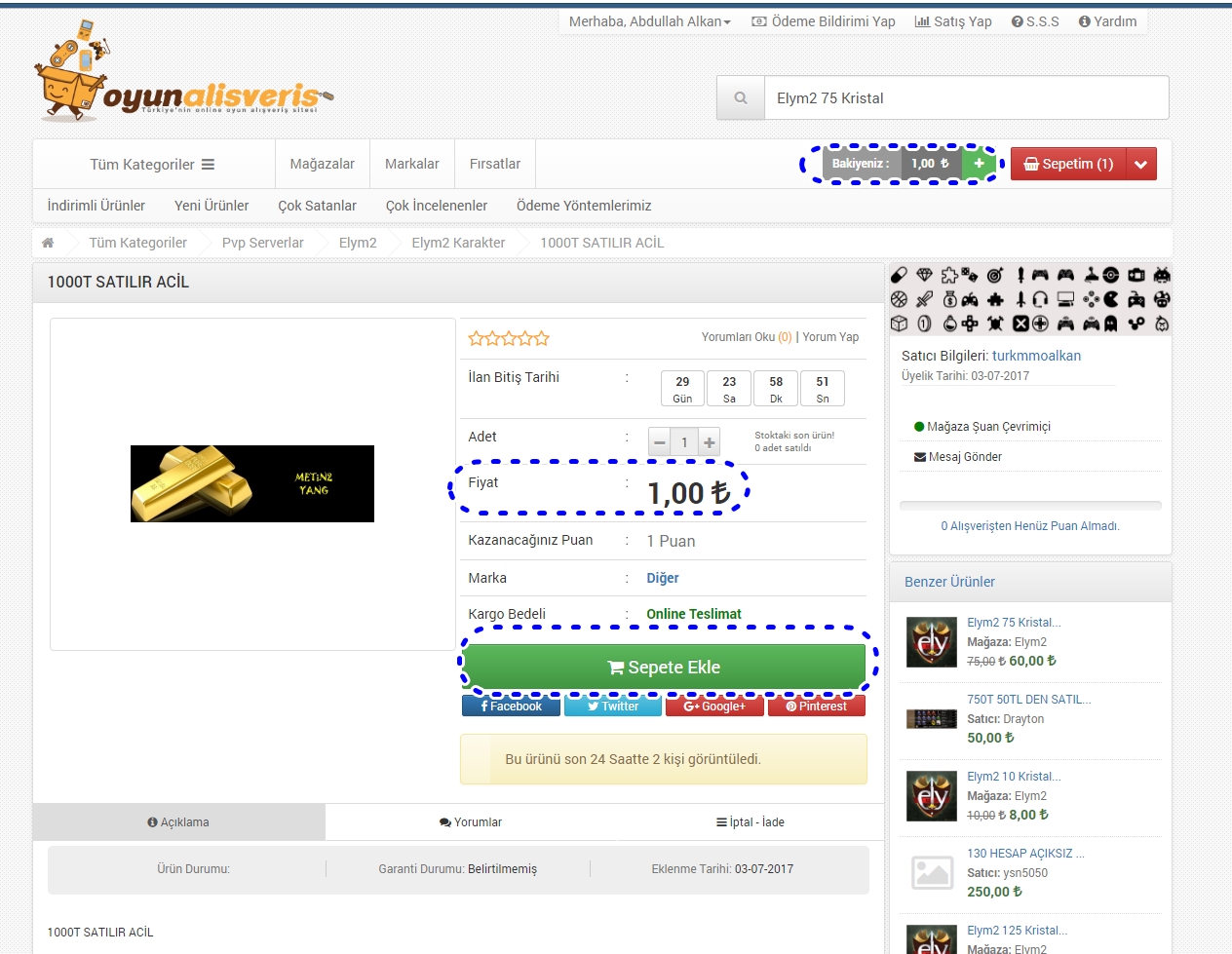Viewport: 1232px width, 954px height.
Task: Click the 'Stoktaki son ürün!' text
Action: point(794,436)
